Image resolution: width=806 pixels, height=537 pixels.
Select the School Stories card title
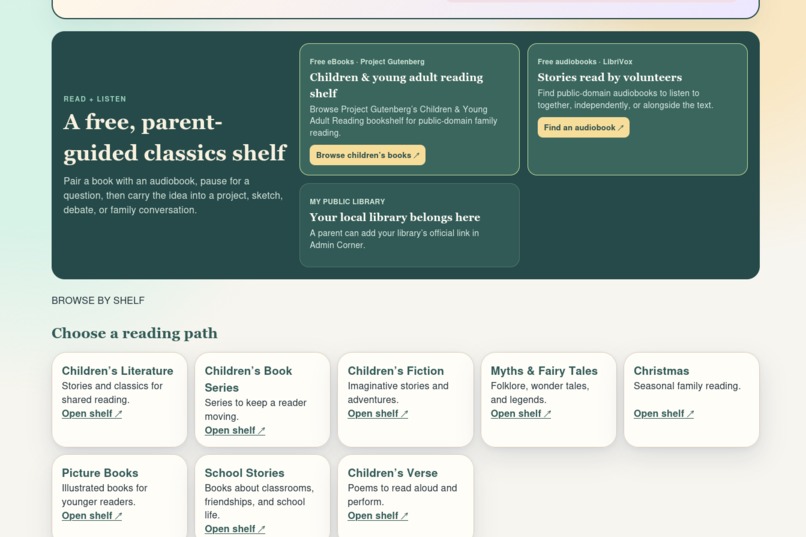(244, 473)
